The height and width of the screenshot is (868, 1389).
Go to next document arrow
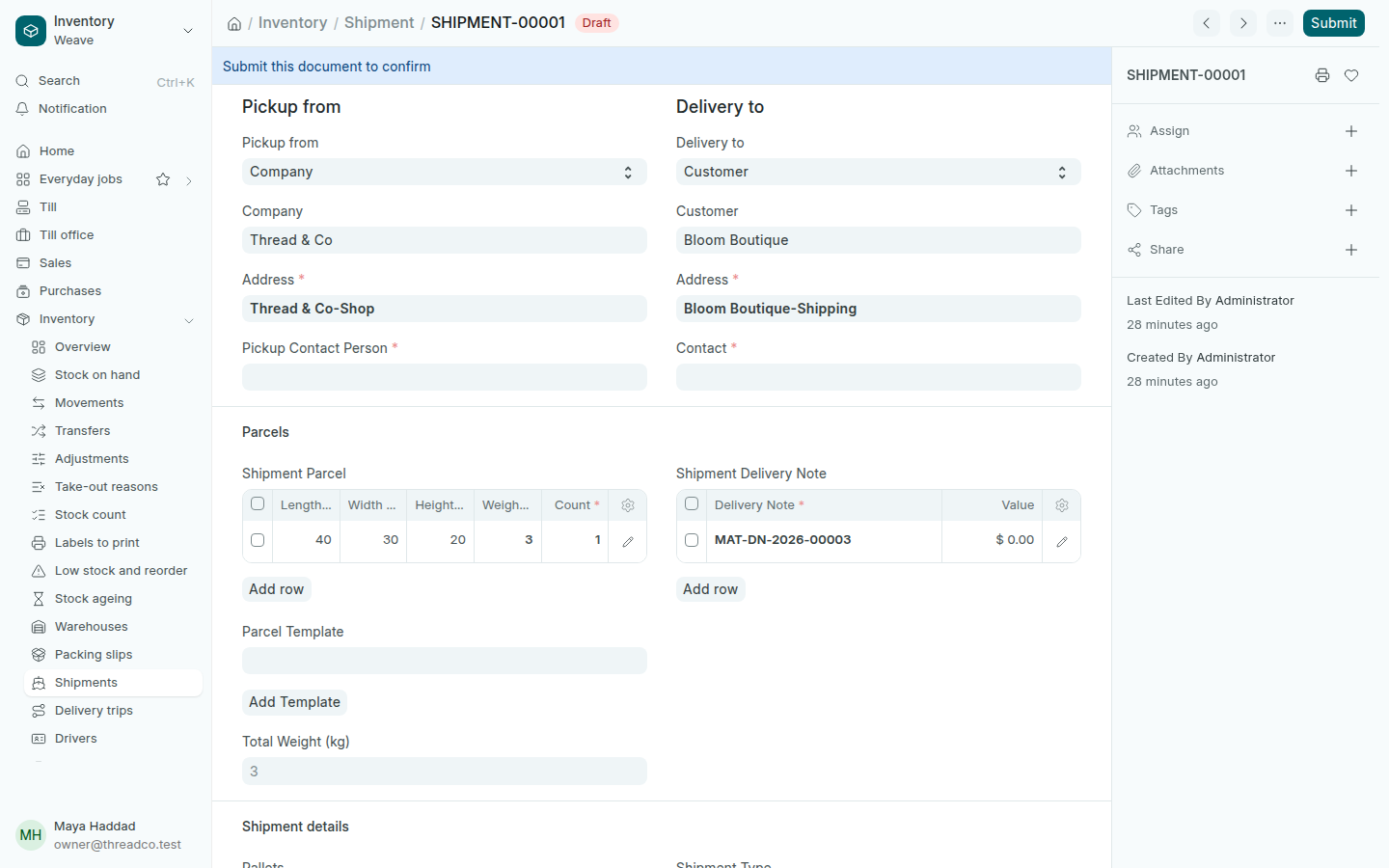coord(1243,23)
